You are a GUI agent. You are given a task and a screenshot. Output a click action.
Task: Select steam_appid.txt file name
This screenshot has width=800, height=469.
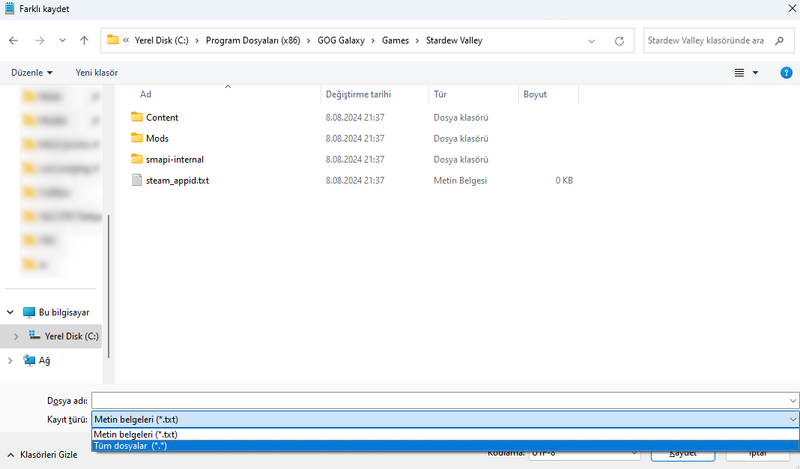178,181
